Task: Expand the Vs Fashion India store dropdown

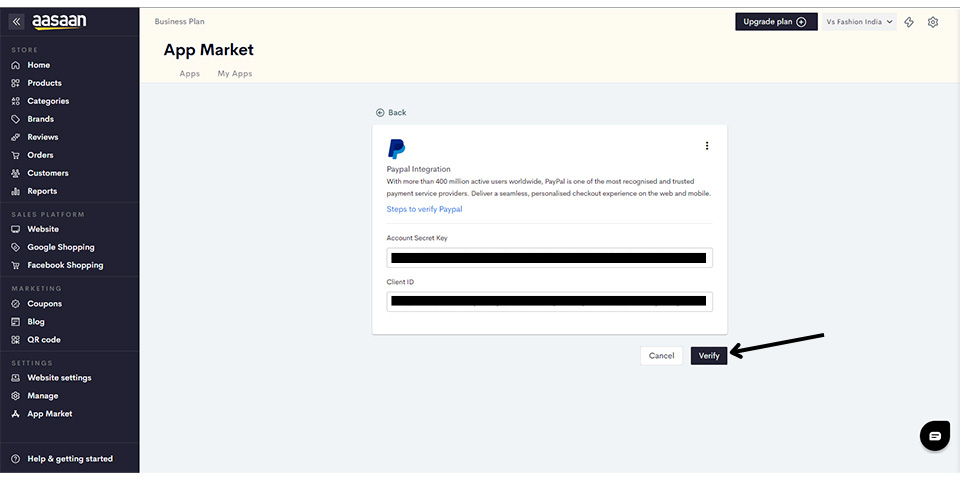Action: 859,22
